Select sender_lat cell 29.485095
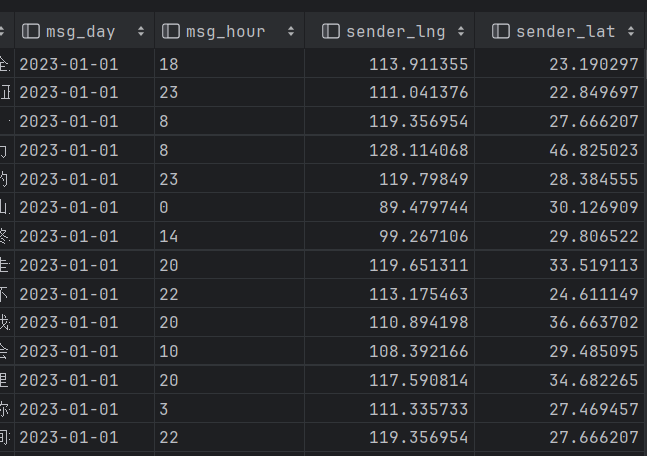This screenshot has height=456, width=647. 560,351
